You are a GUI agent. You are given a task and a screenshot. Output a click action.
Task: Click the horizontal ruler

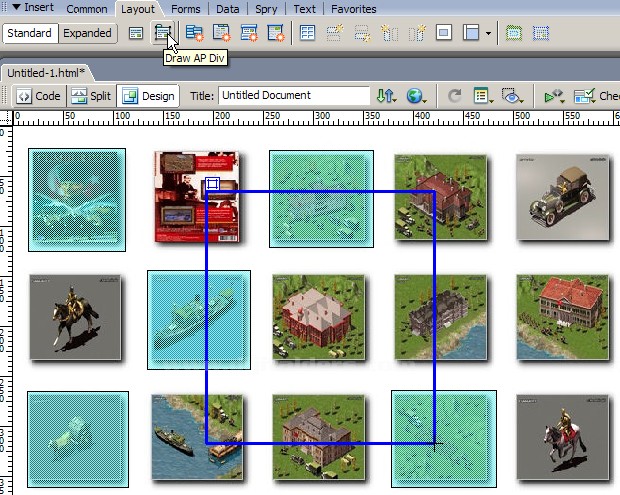316,118
